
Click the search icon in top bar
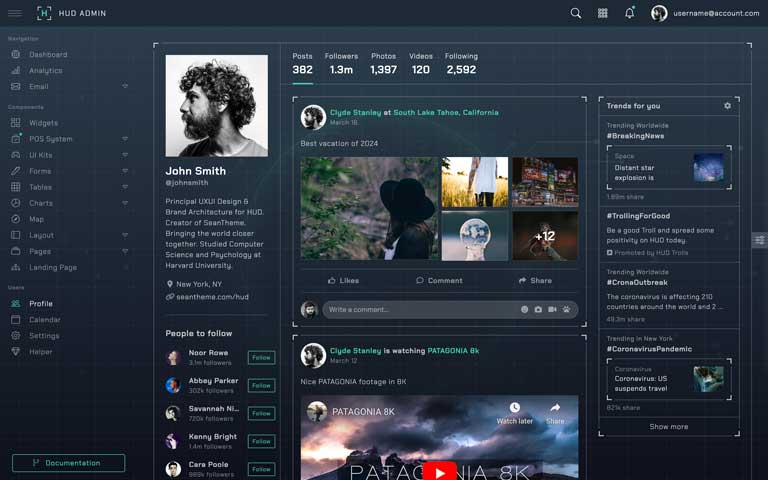(x=575, y=13)
